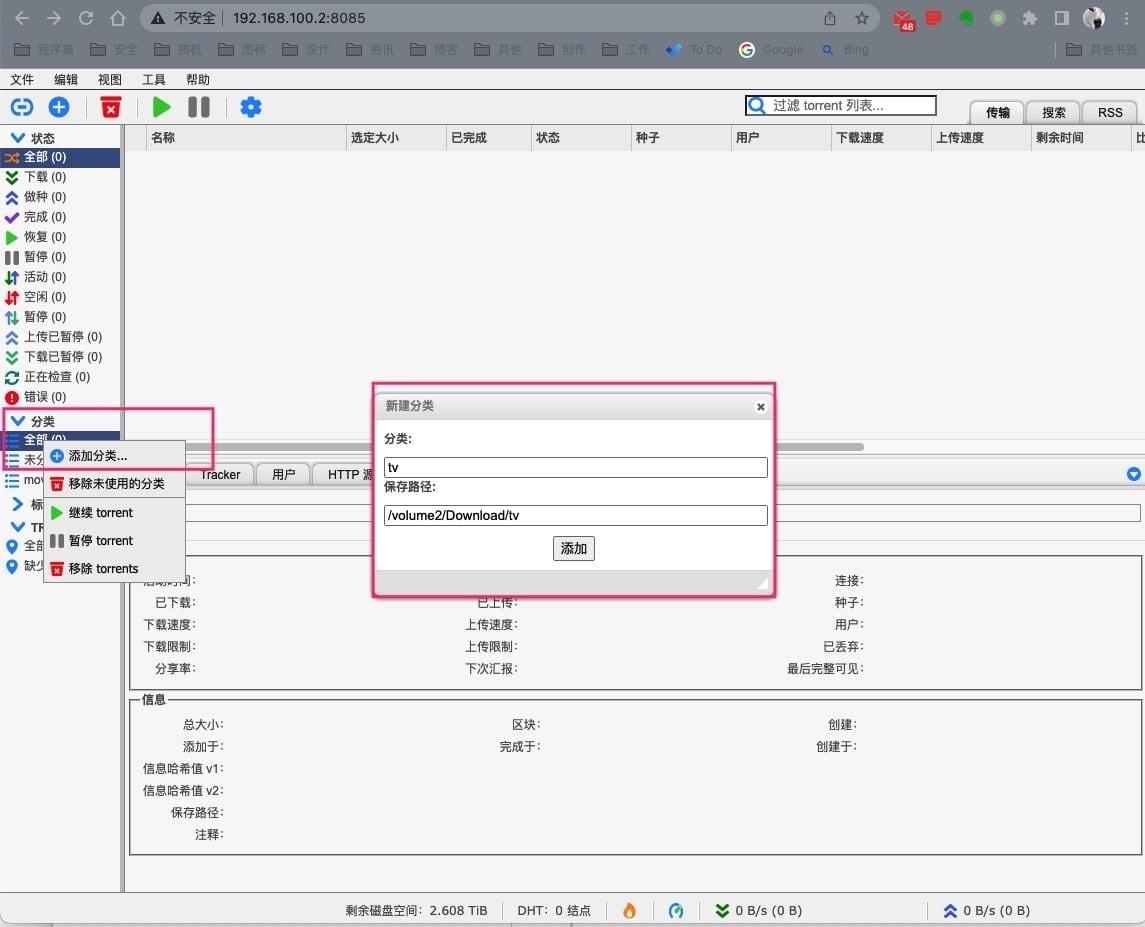Click the add torrent link chain icon
Viewport: 1145px width, 927px height.
click(x=22, y=107)
